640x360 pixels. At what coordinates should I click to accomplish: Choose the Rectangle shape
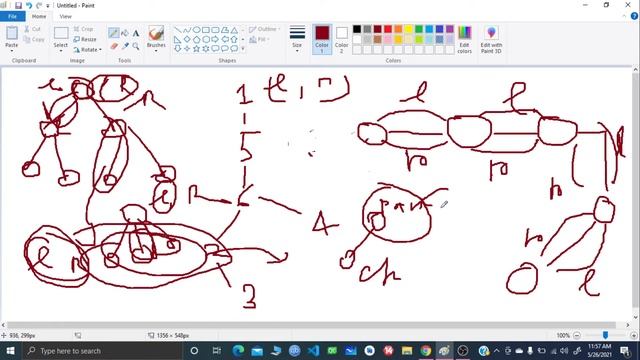point(206,30)
